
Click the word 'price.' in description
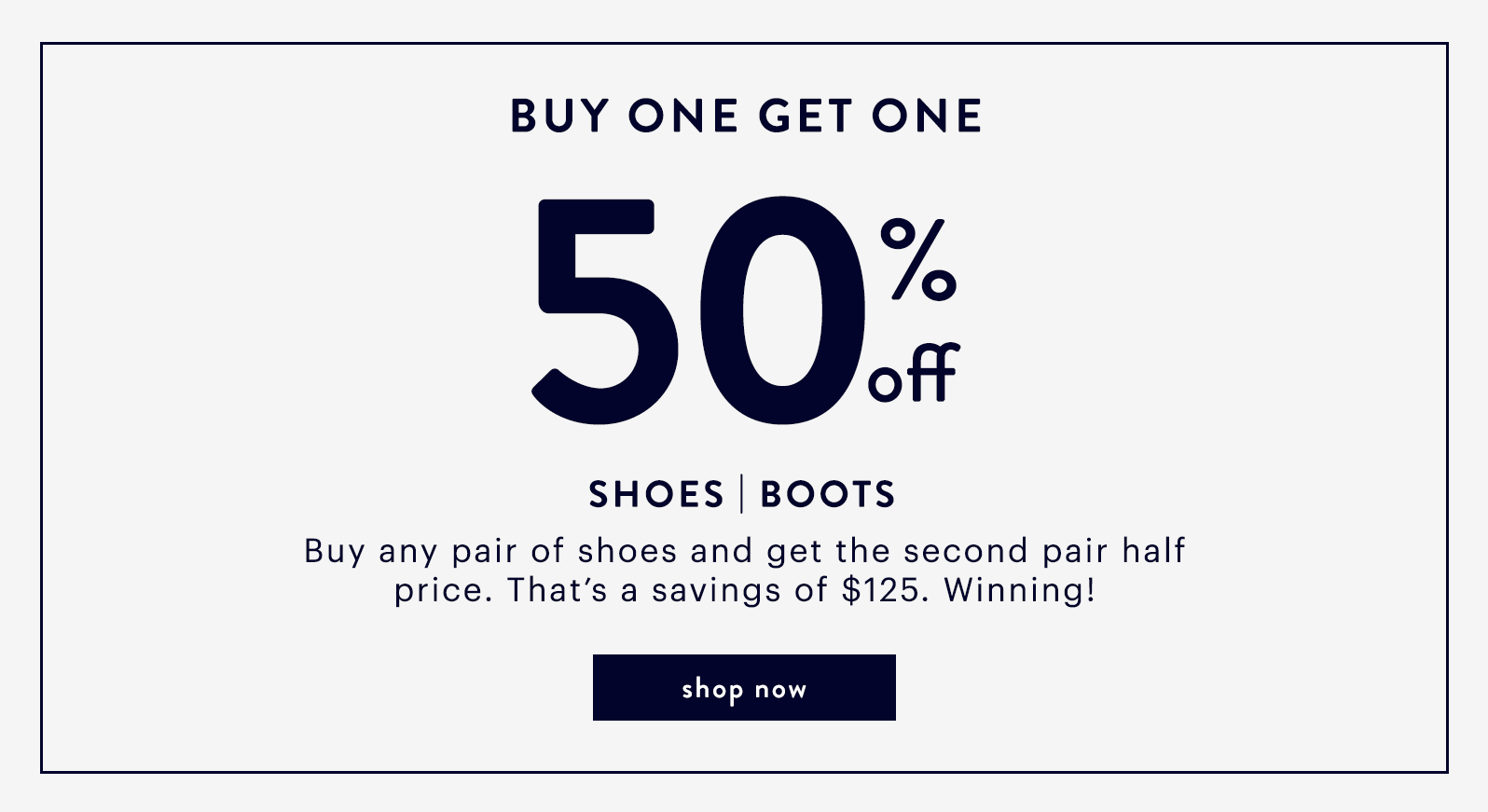444,591
